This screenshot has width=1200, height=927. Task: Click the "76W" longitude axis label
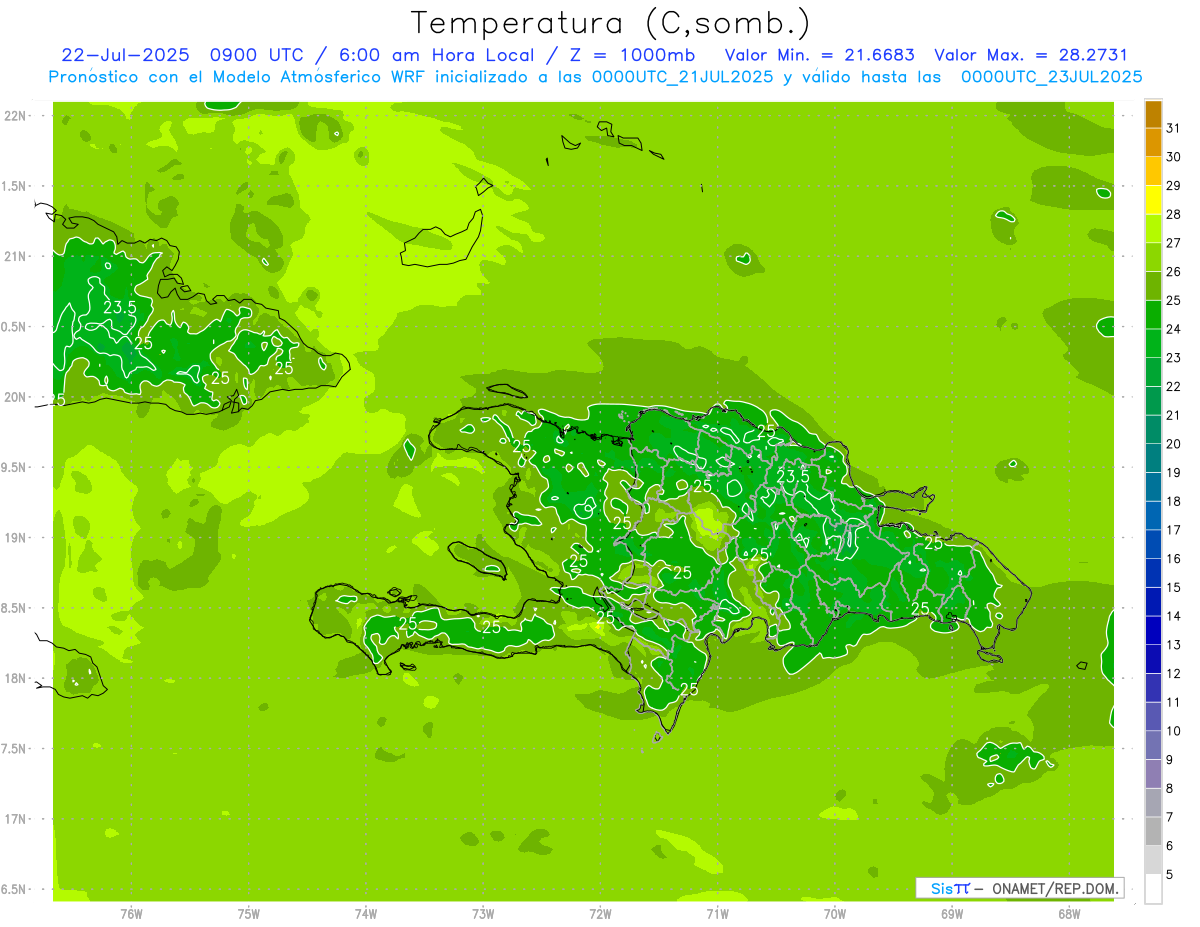(131, 913)
